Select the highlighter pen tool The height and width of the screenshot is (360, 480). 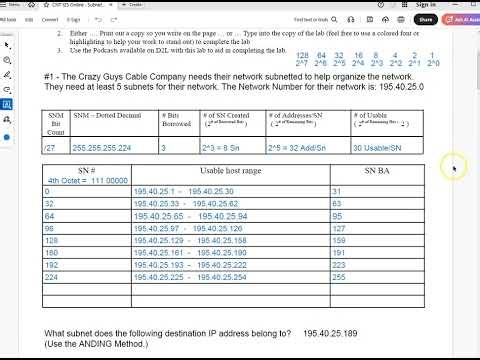click(x=7, y=75)
